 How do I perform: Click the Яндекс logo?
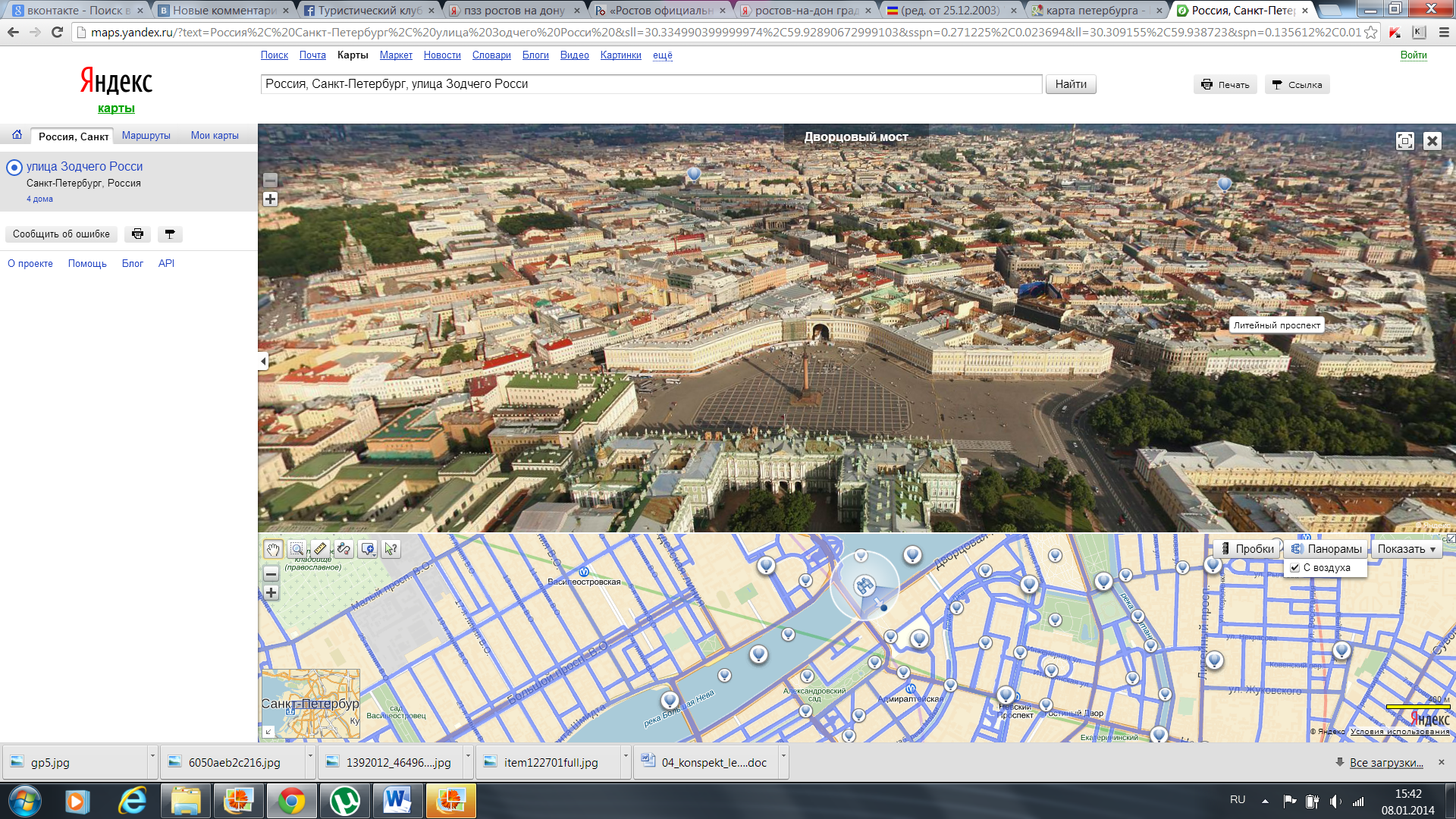click(116, 82)
